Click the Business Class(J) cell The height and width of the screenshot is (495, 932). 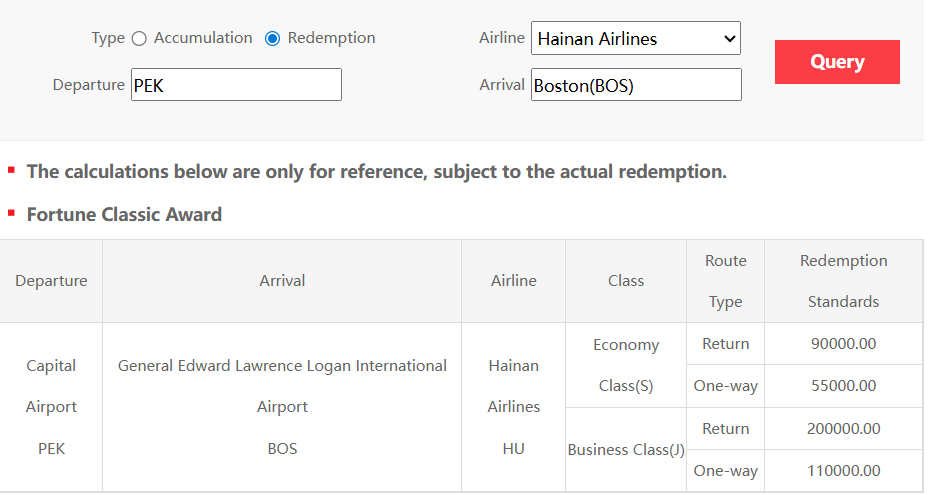(x=626, y=449)
